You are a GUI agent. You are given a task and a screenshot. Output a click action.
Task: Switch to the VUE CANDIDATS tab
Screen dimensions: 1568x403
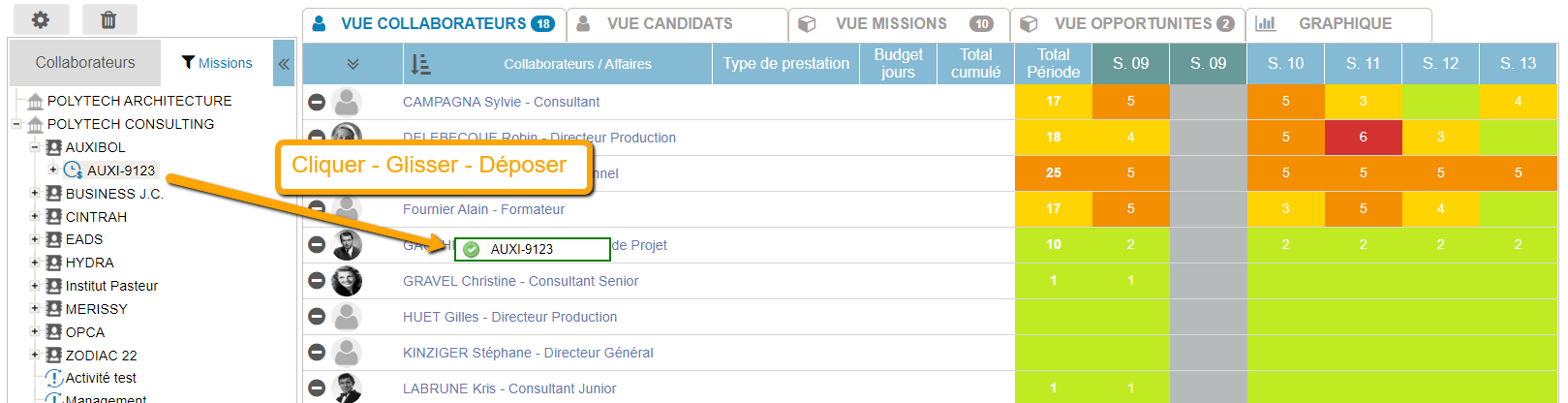(669, 23)
